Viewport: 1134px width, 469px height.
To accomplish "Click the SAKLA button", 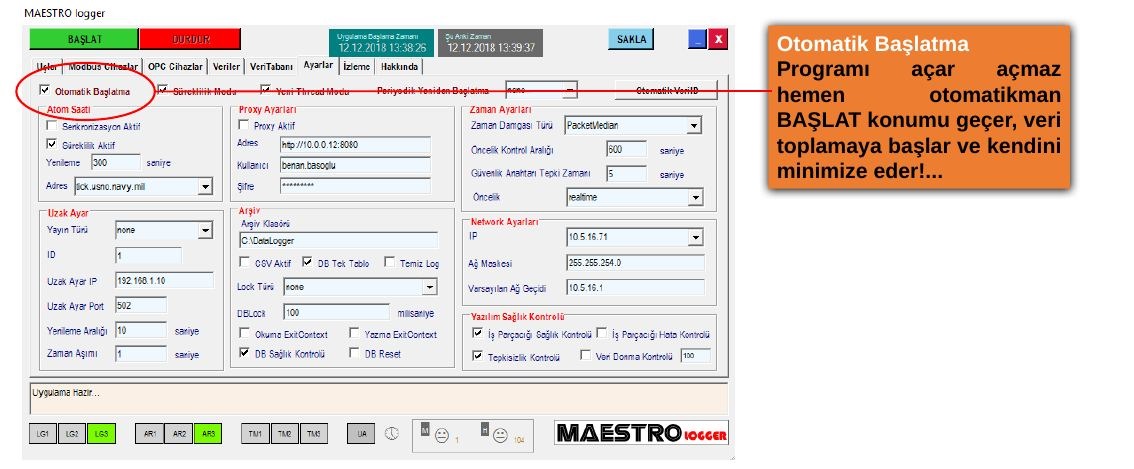I will 631,39.
